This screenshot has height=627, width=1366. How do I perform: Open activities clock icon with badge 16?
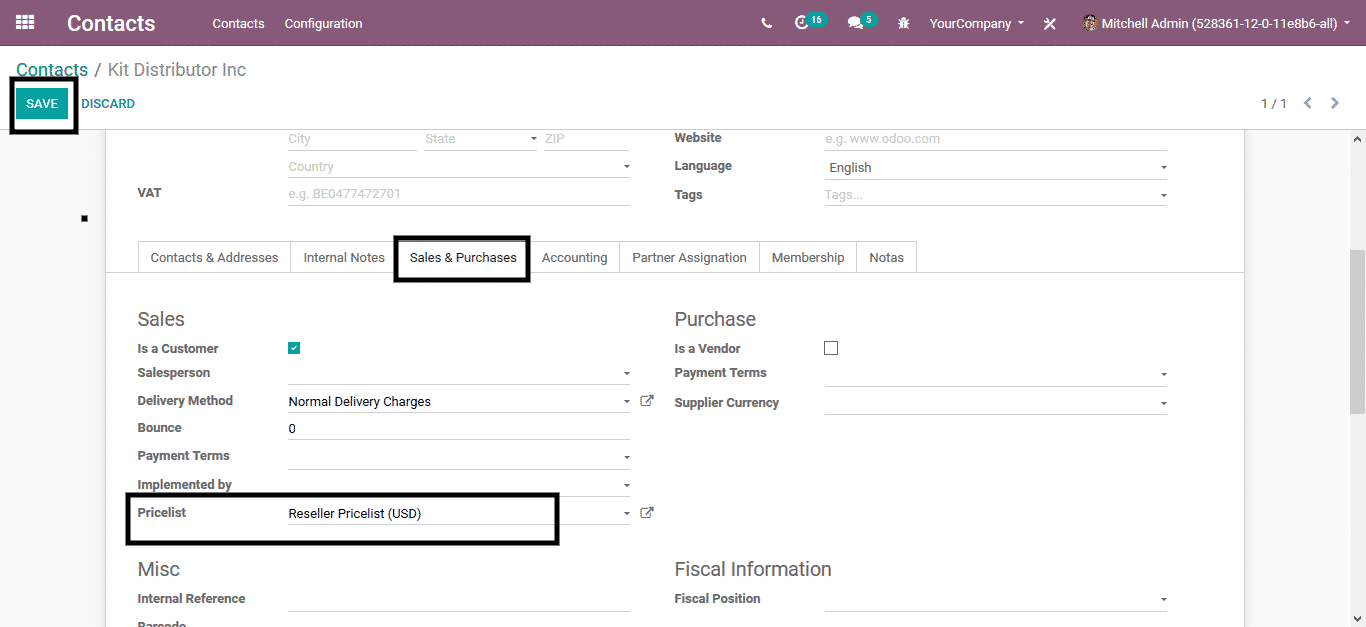pyautogui.click(x=802, y=23)
